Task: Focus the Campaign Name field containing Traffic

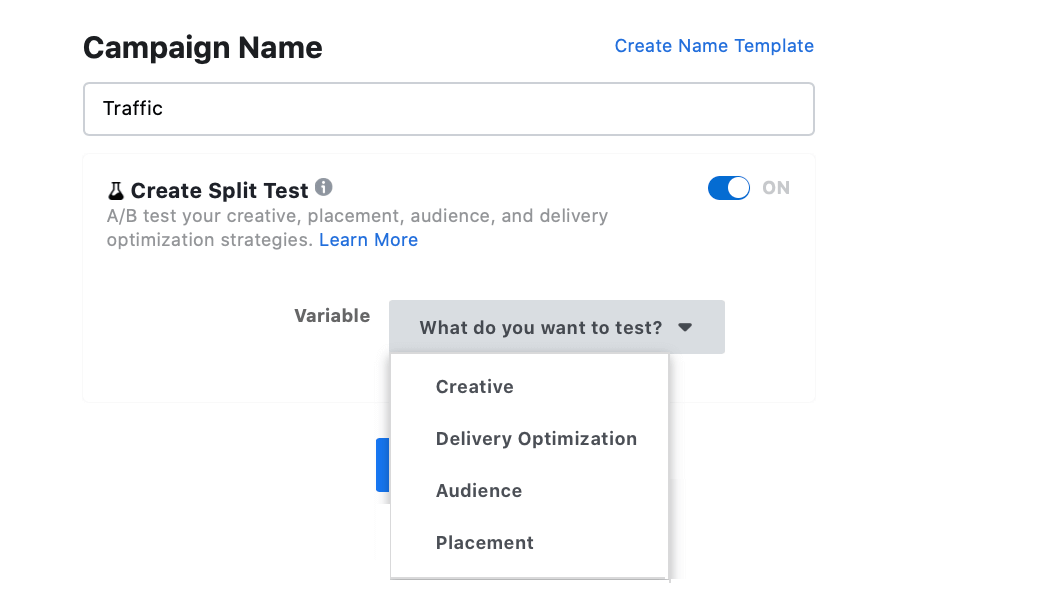Action: [x=448, y=109]
